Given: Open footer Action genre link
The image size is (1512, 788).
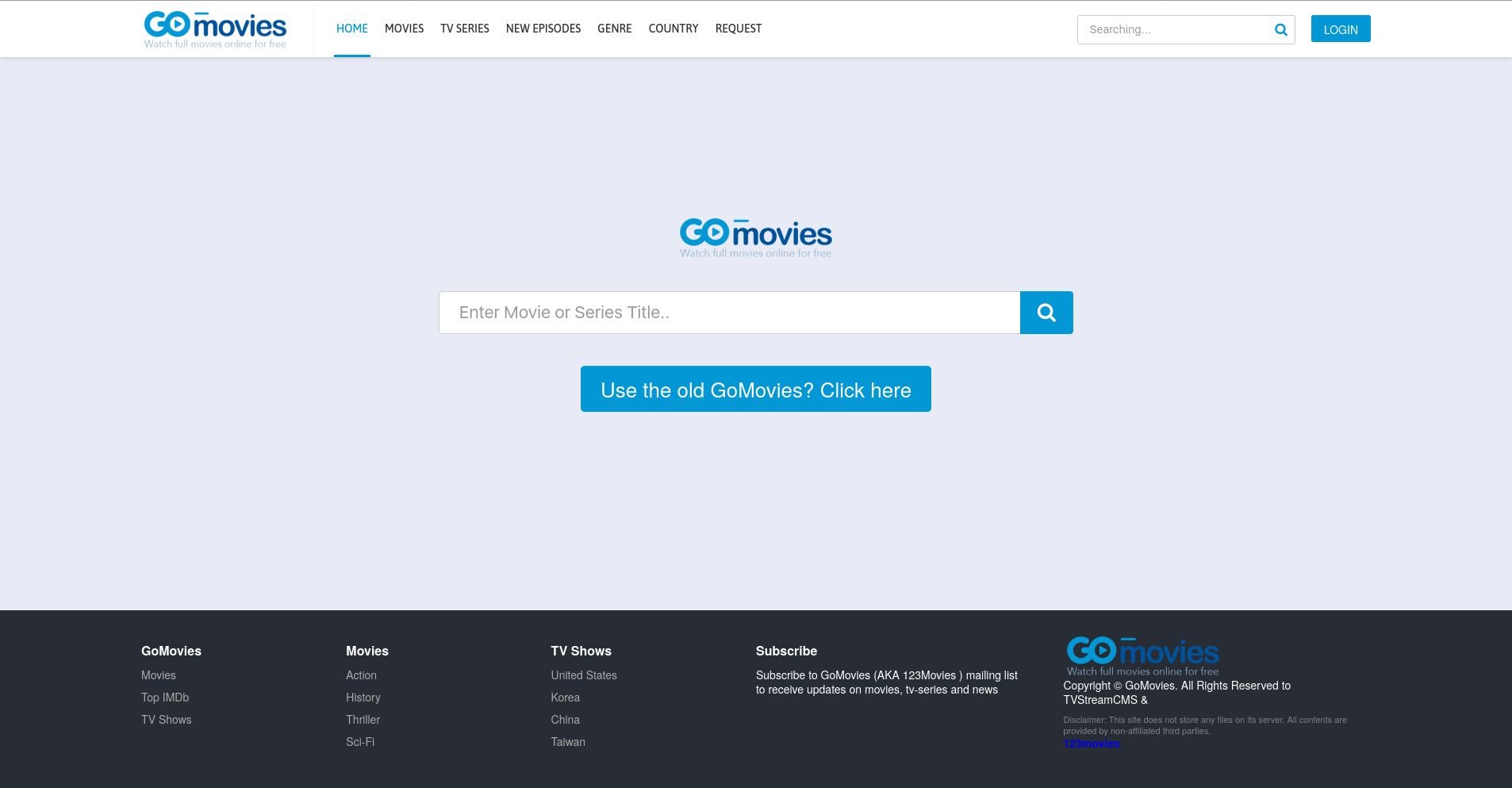Looking at the screenshot, I should pyautogui.click(x=361, y=675).
